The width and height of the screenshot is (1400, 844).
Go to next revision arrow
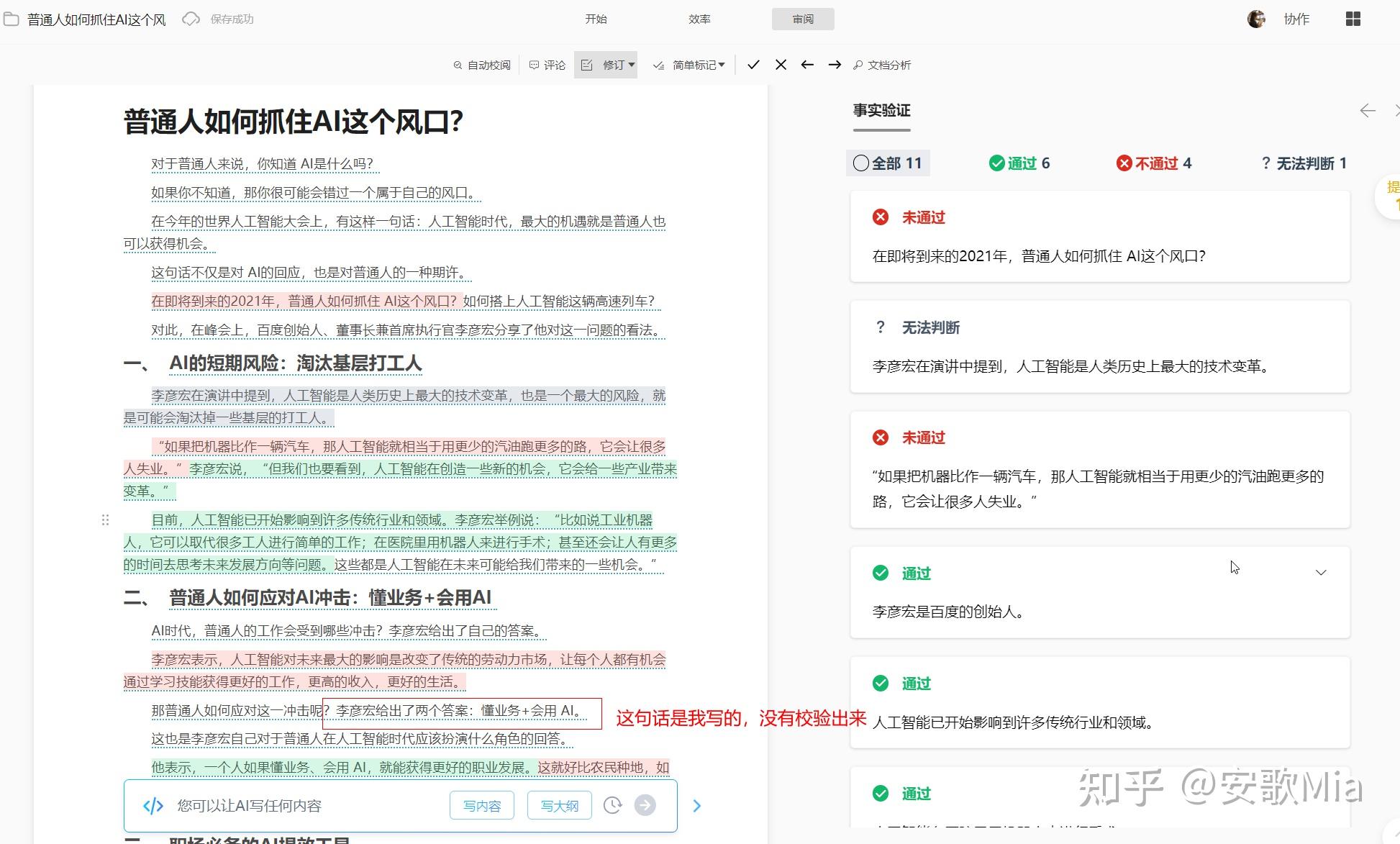835,65
